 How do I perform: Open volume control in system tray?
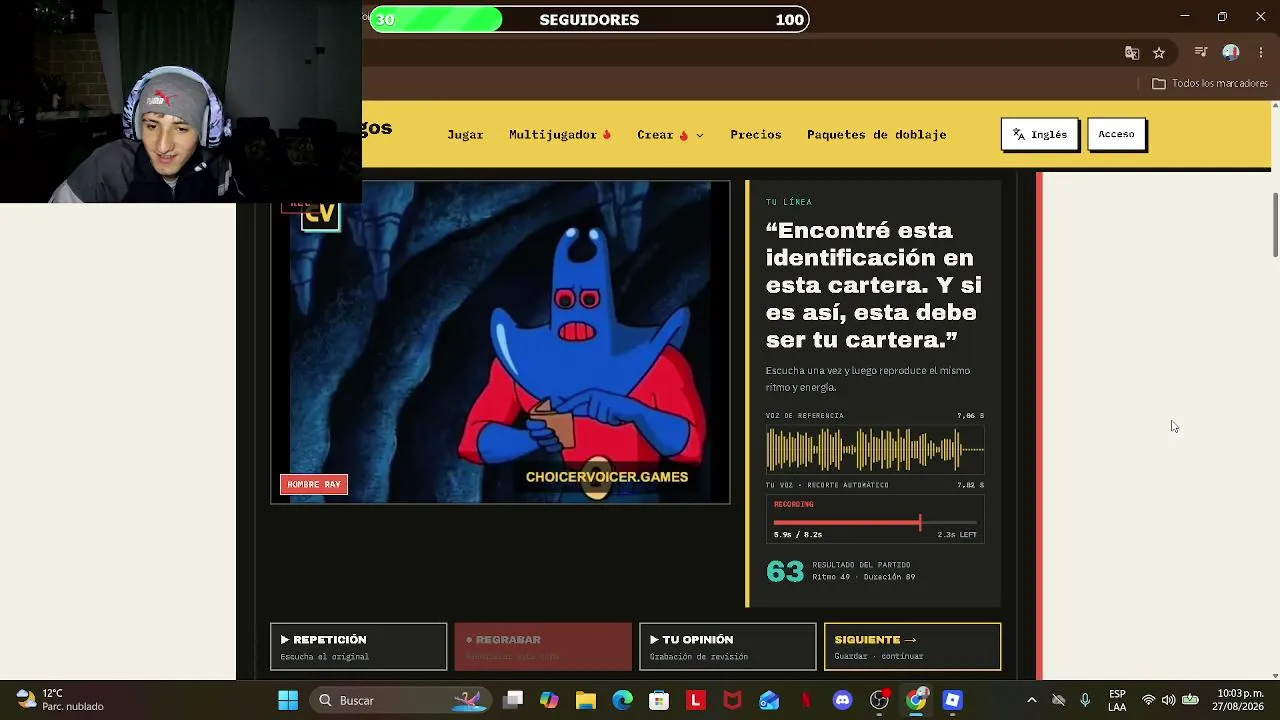tap(1168, 700)
